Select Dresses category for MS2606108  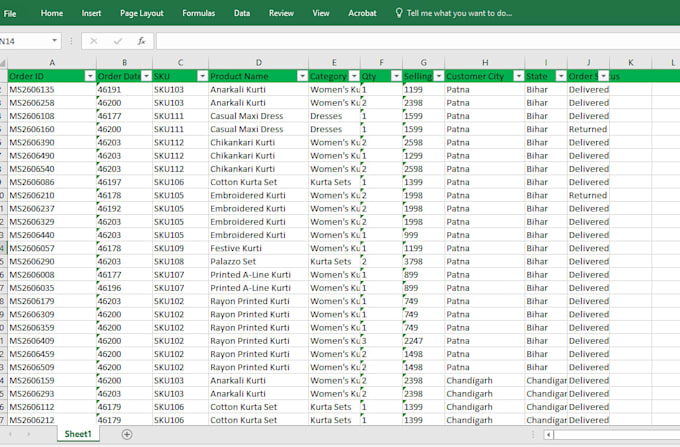tap(334, 116)
